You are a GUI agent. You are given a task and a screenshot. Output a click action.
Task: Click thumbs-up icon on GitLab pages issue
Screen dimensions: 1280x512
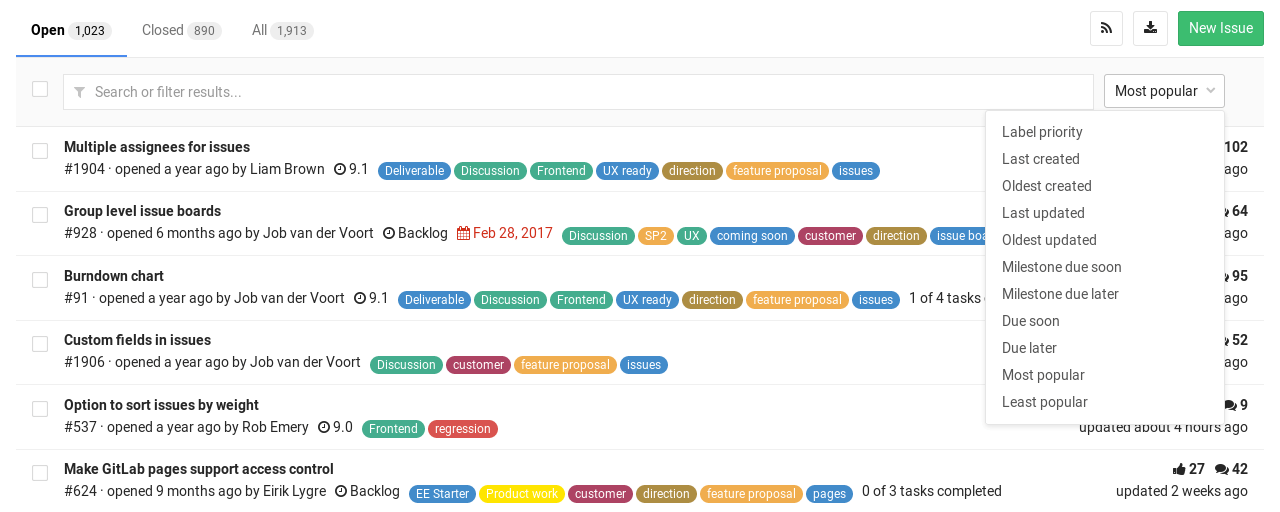1179,469
